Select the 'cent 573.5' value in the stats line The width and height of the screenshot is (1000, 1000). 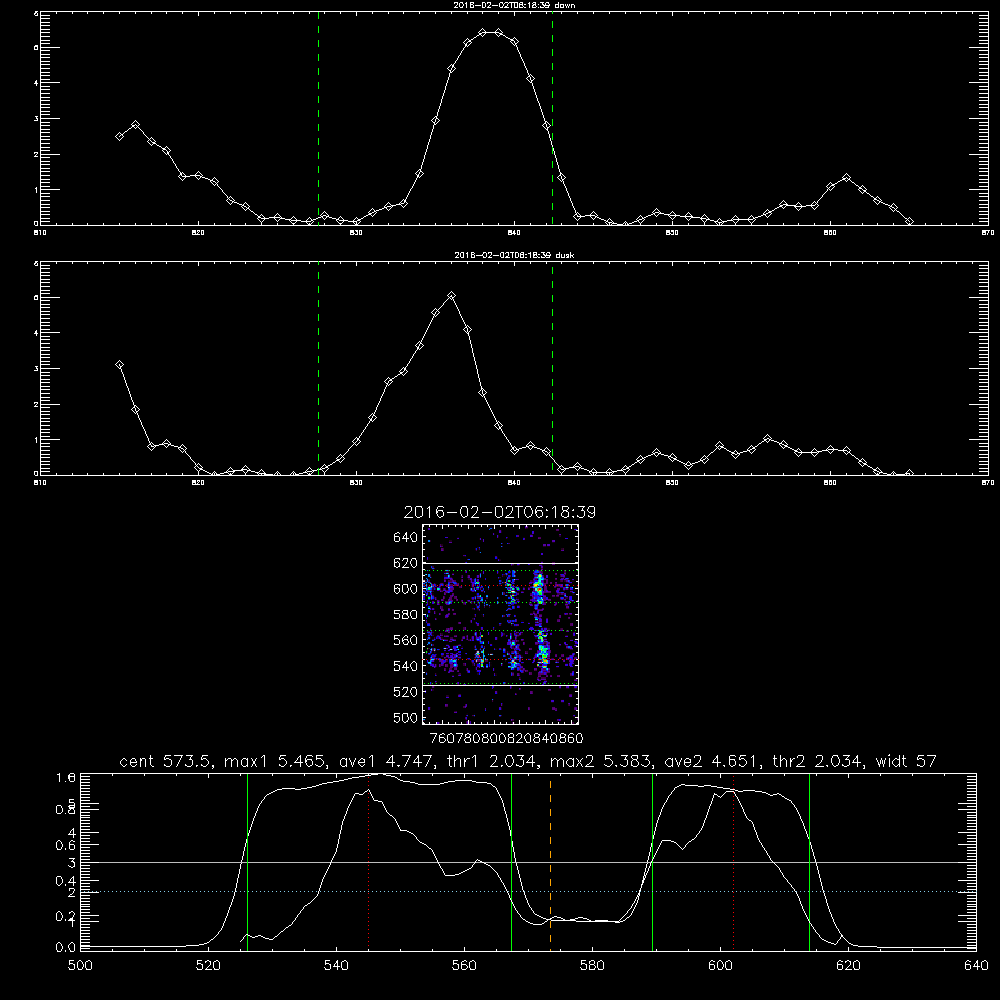point(168,761)
